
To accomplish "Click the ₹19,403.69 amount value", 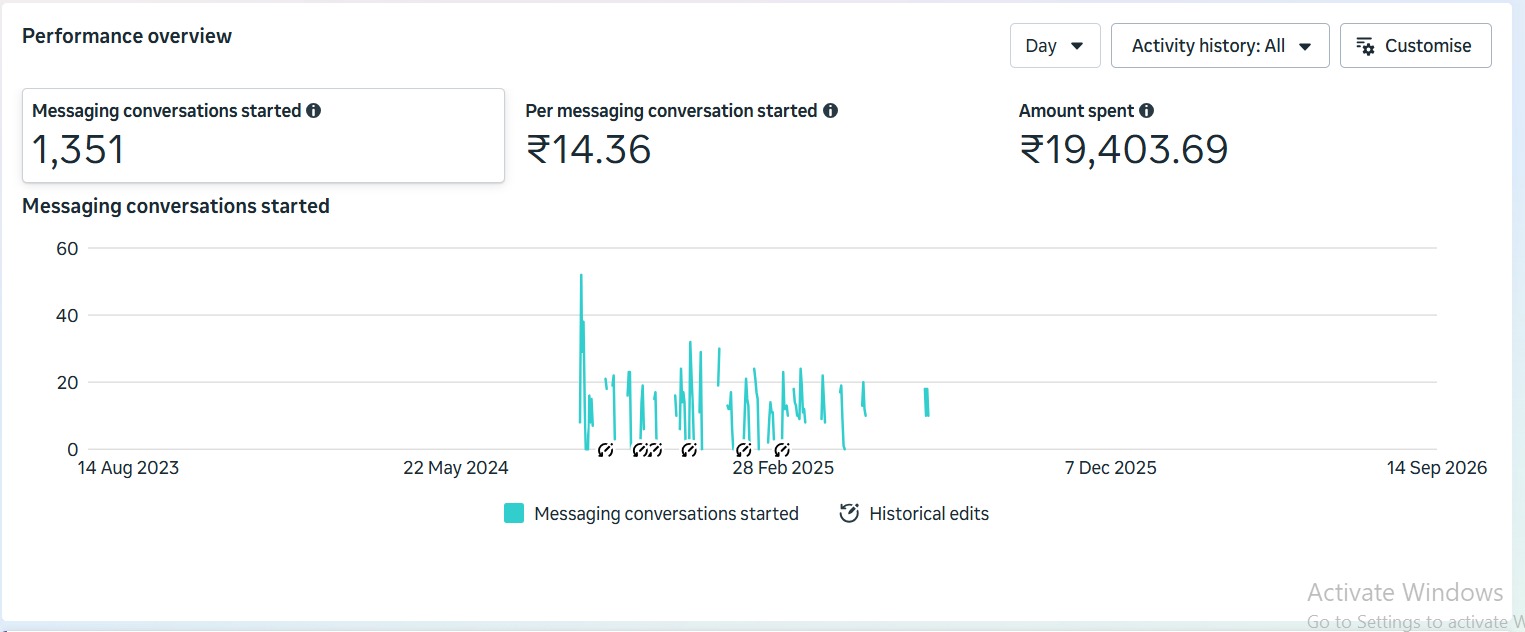I will [1124, 150].
